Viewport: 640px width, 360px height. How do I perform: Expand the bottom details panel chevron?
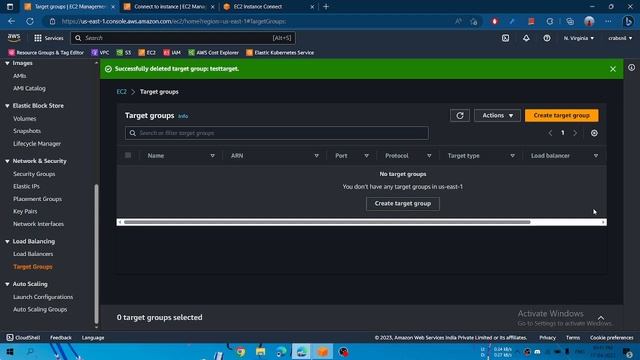pyautogui.click(x=601, y=318)
